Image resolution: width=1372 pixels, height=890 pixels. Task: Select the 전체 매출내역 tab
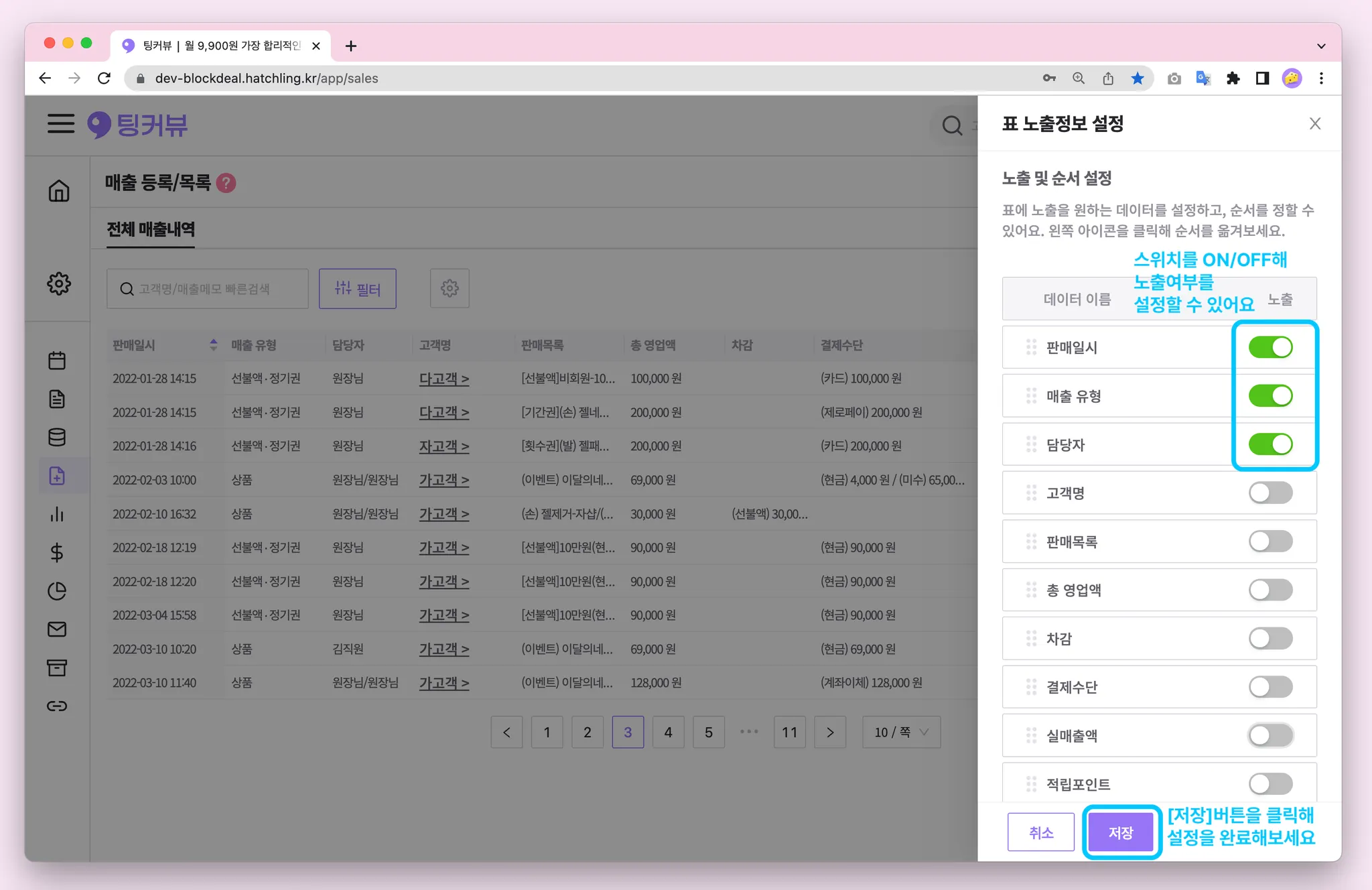[x=151, y=230]
